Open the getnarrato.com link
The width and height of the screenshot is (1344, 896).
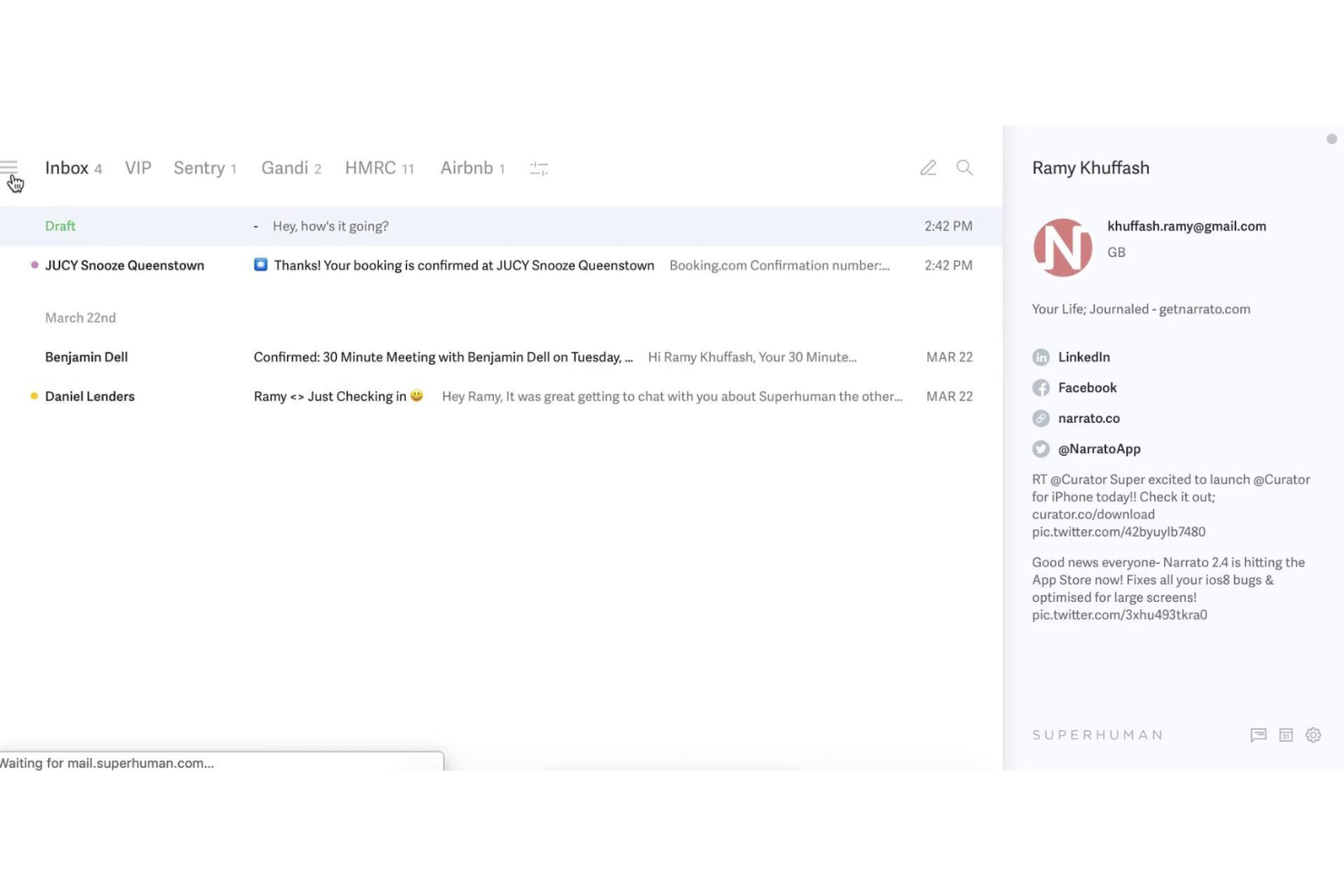pyautogui.click(x=1205, y=309)
